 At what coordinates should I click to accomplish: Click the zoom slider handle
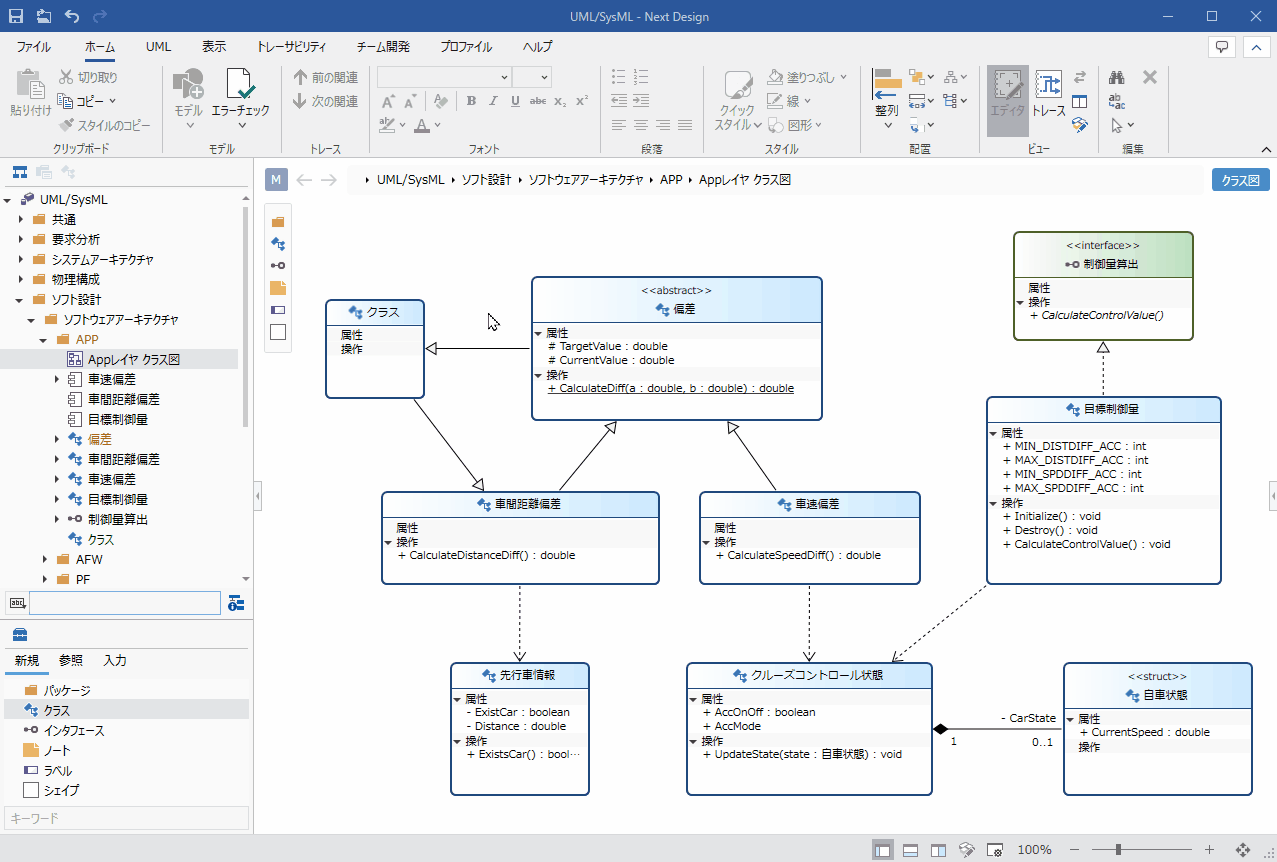pos(1119,849)
